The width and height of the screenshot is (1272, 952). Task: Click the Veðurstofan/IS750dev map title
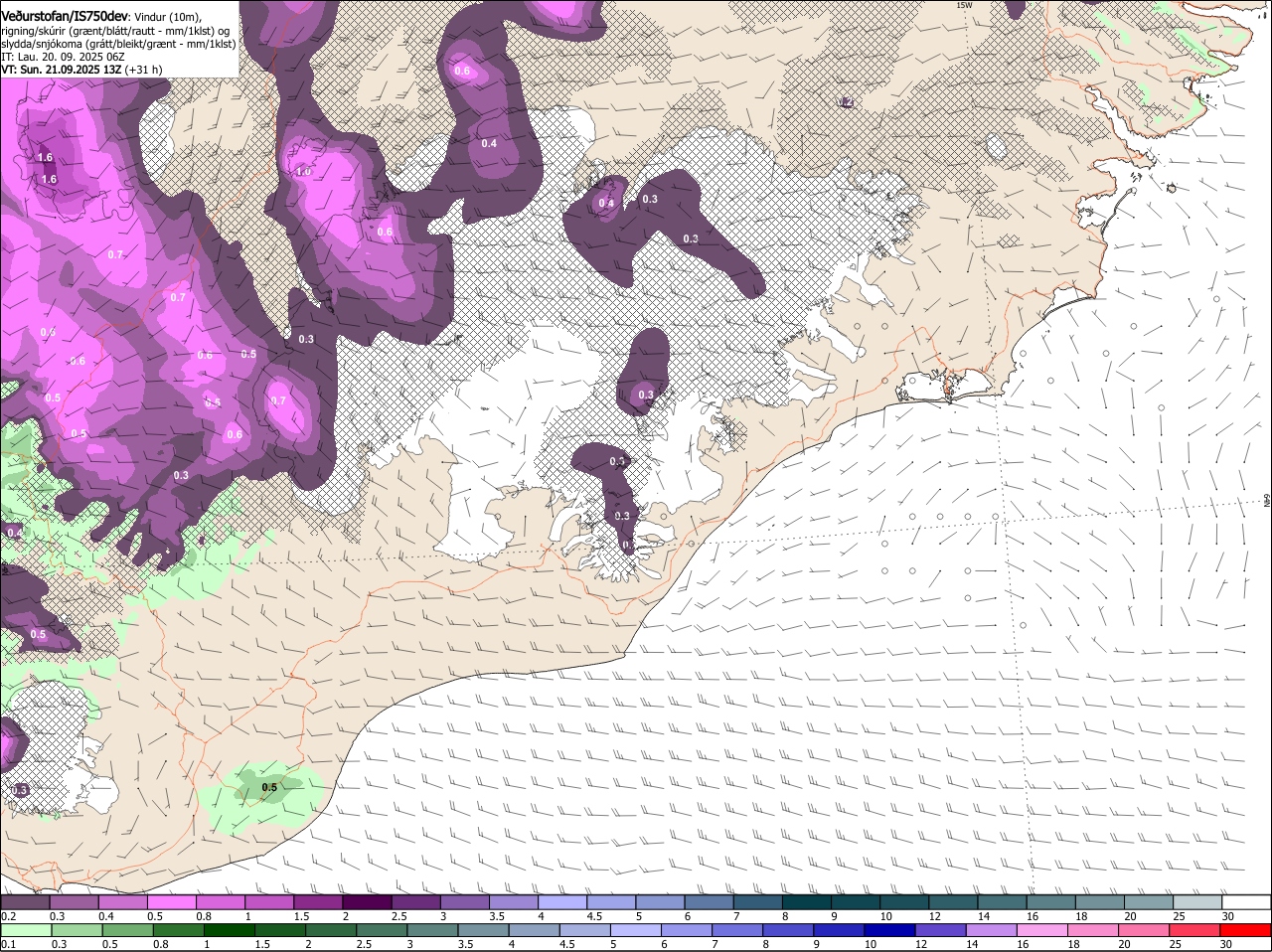tap(64, 17)
